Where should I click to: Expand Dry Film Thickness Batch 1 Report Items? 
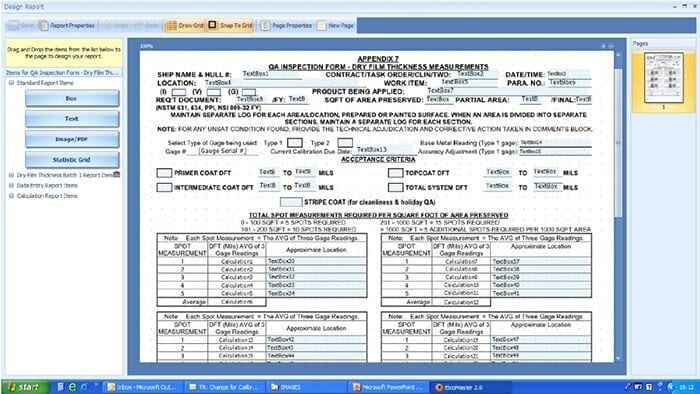(12, 175)
